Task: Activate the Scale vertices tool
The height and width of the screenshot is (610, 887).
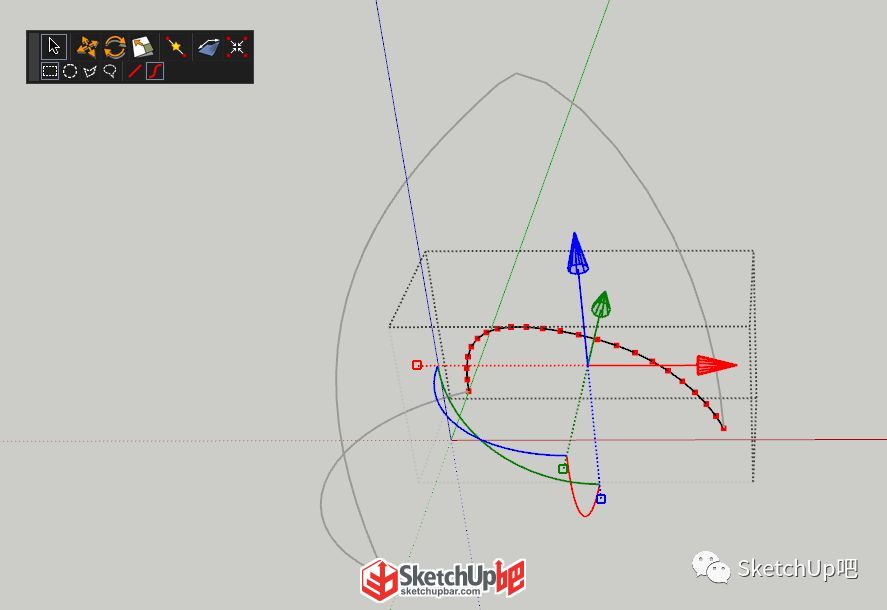Action: click(143, 47)
